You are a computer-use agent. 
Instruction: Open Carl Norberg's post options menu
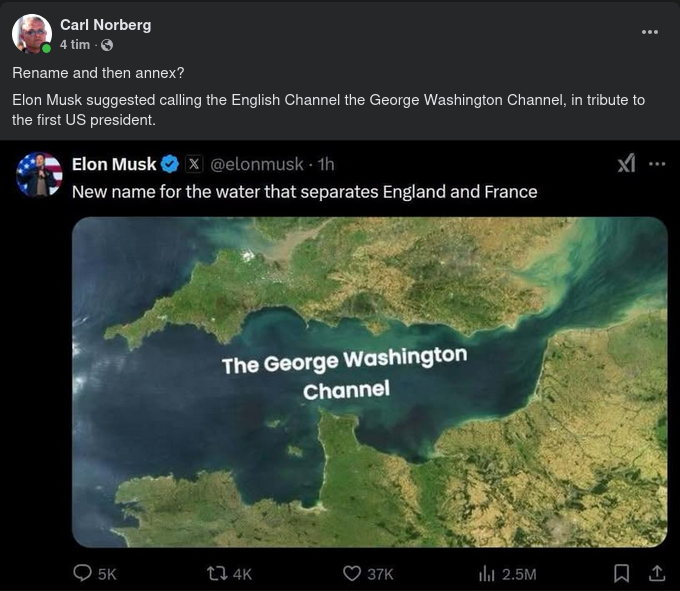pyautogui.click(x=650, y=32)
